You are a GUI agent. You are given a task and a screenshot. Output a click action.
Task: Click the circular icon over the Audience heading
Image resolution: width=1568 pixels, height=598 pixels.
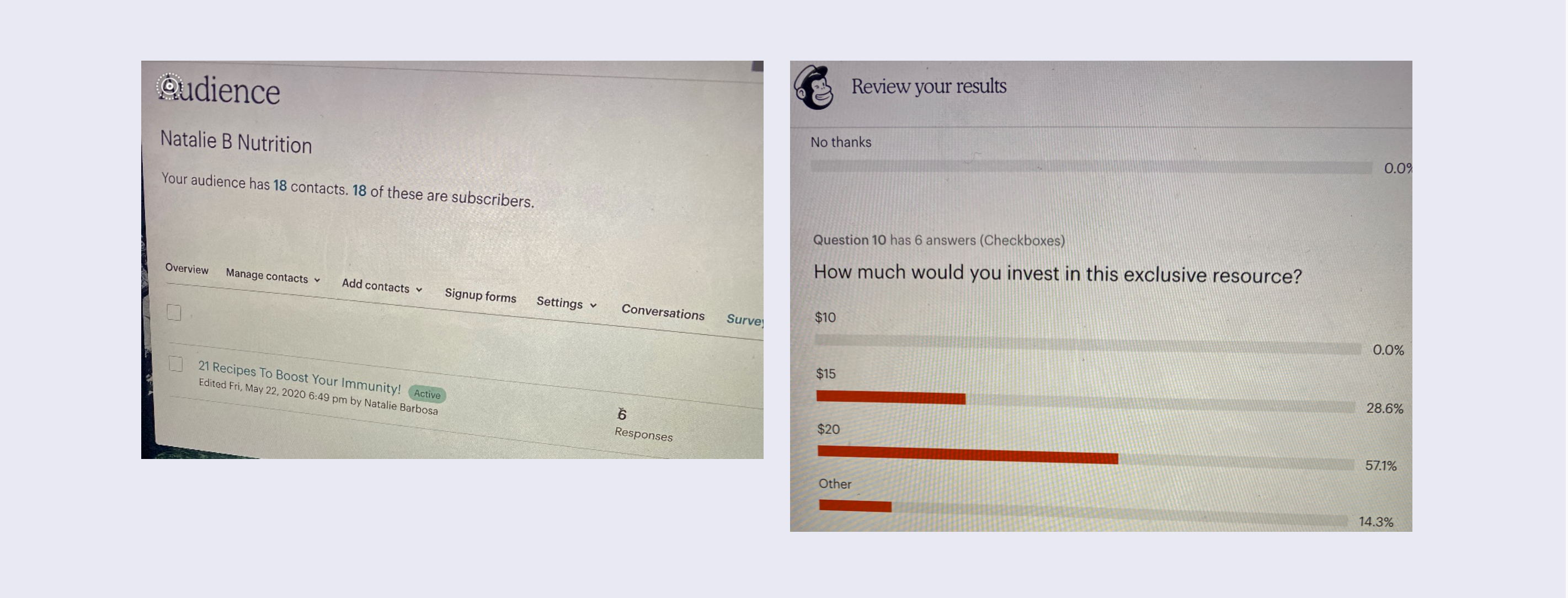(x=169, y=86)
